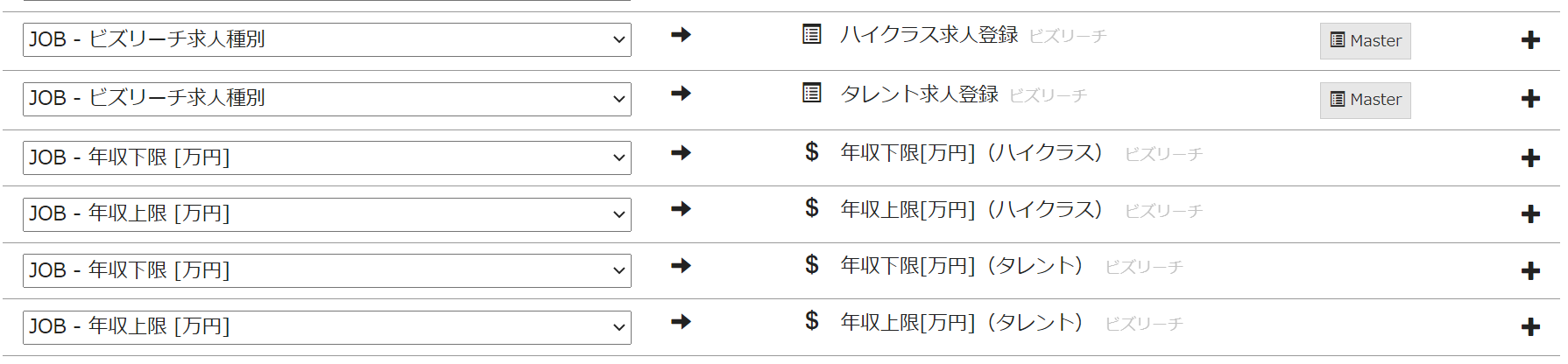Click dollar icon beside 年収下限[万円]（ハイクラス）

click(x=812, y=152)
